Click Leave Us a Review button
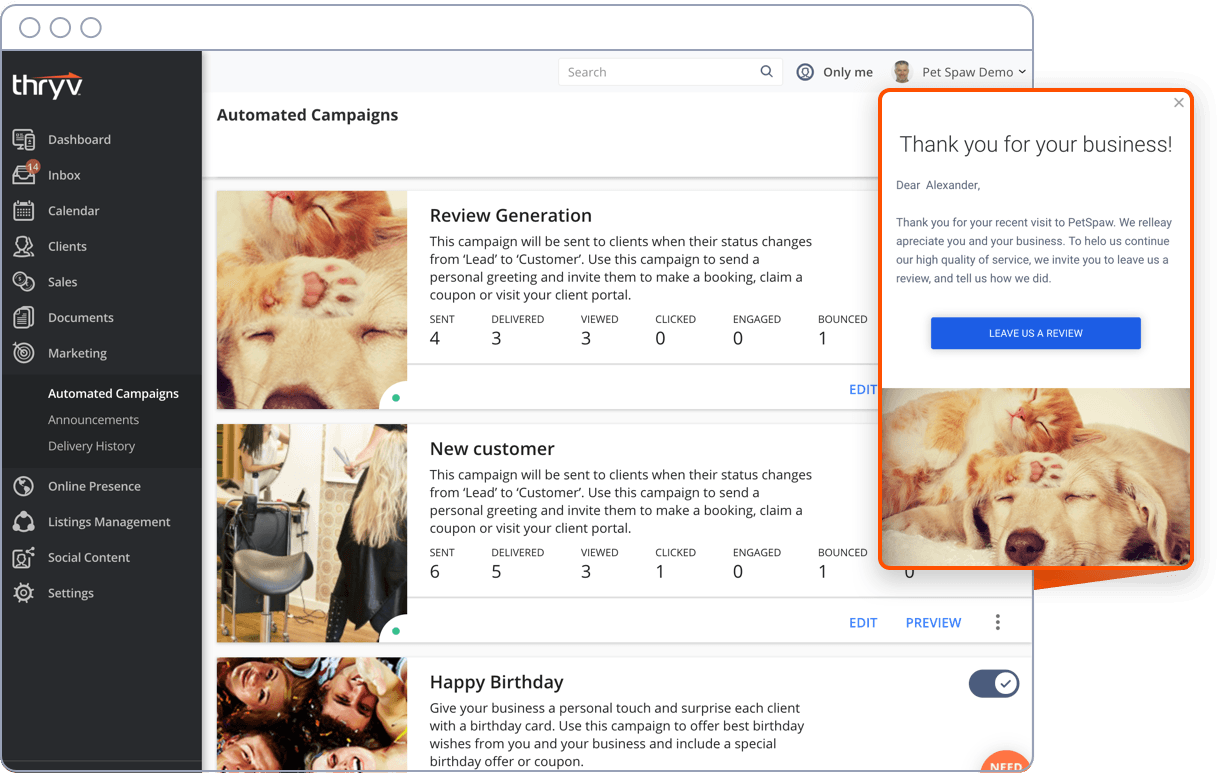This screenshot has height=774, width=1220. (x=1035, y=333)
